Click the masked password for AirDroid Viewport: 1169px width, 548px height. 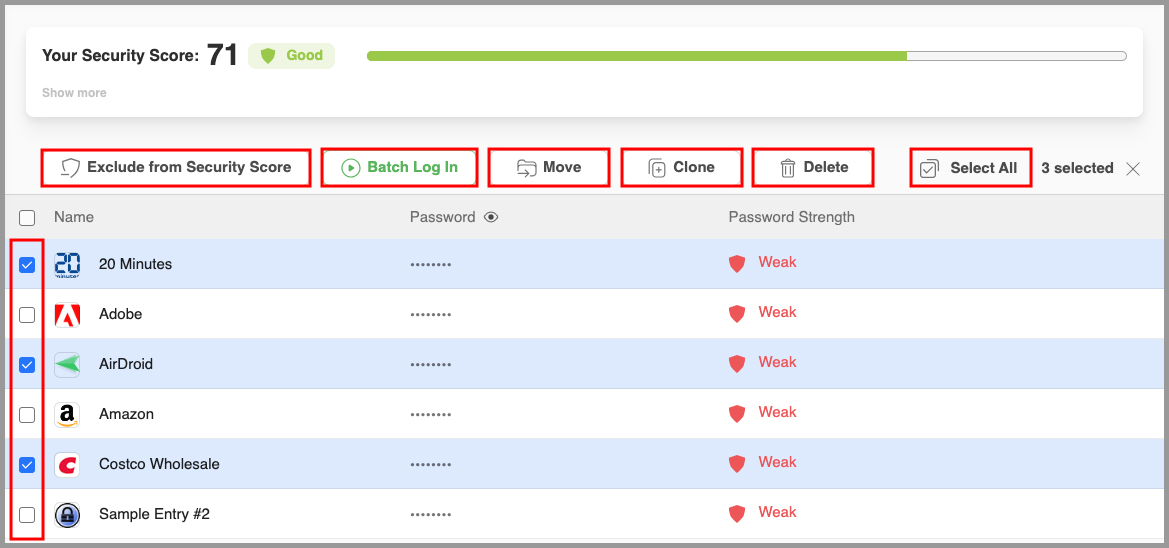tap(430, 365)
